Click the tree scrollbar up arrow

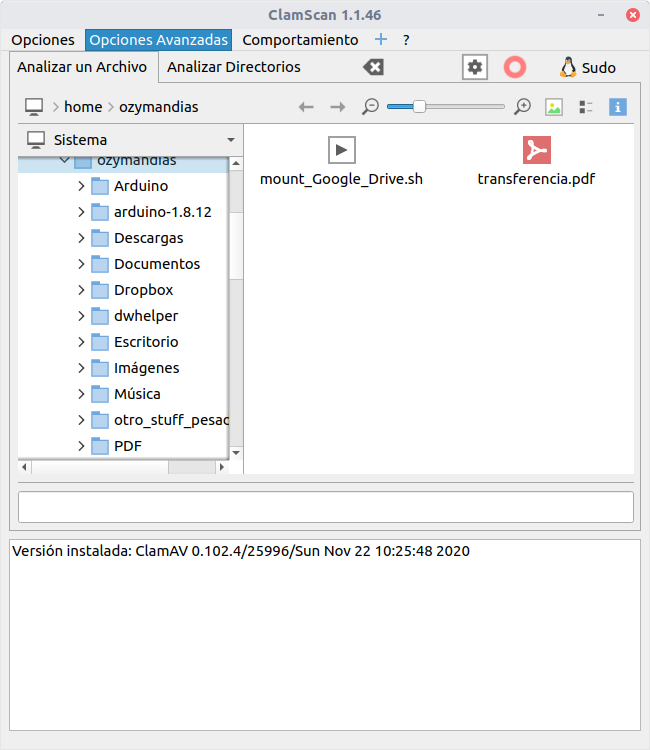coord(236,164)
